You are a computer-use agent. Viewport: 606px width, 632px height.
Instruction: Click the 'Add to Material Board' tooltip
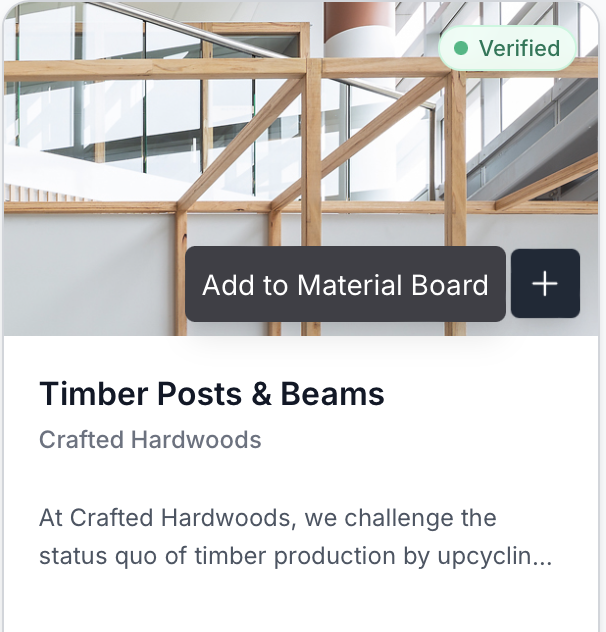[345, 284]
